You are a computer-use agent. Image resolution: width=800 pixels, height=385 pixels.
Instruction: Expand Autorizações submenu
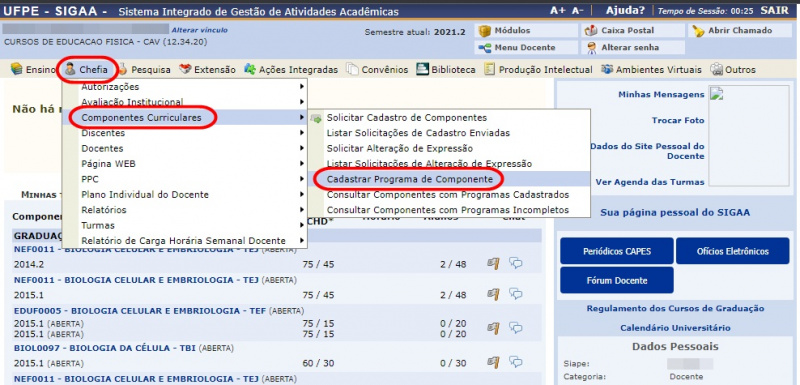185,87
